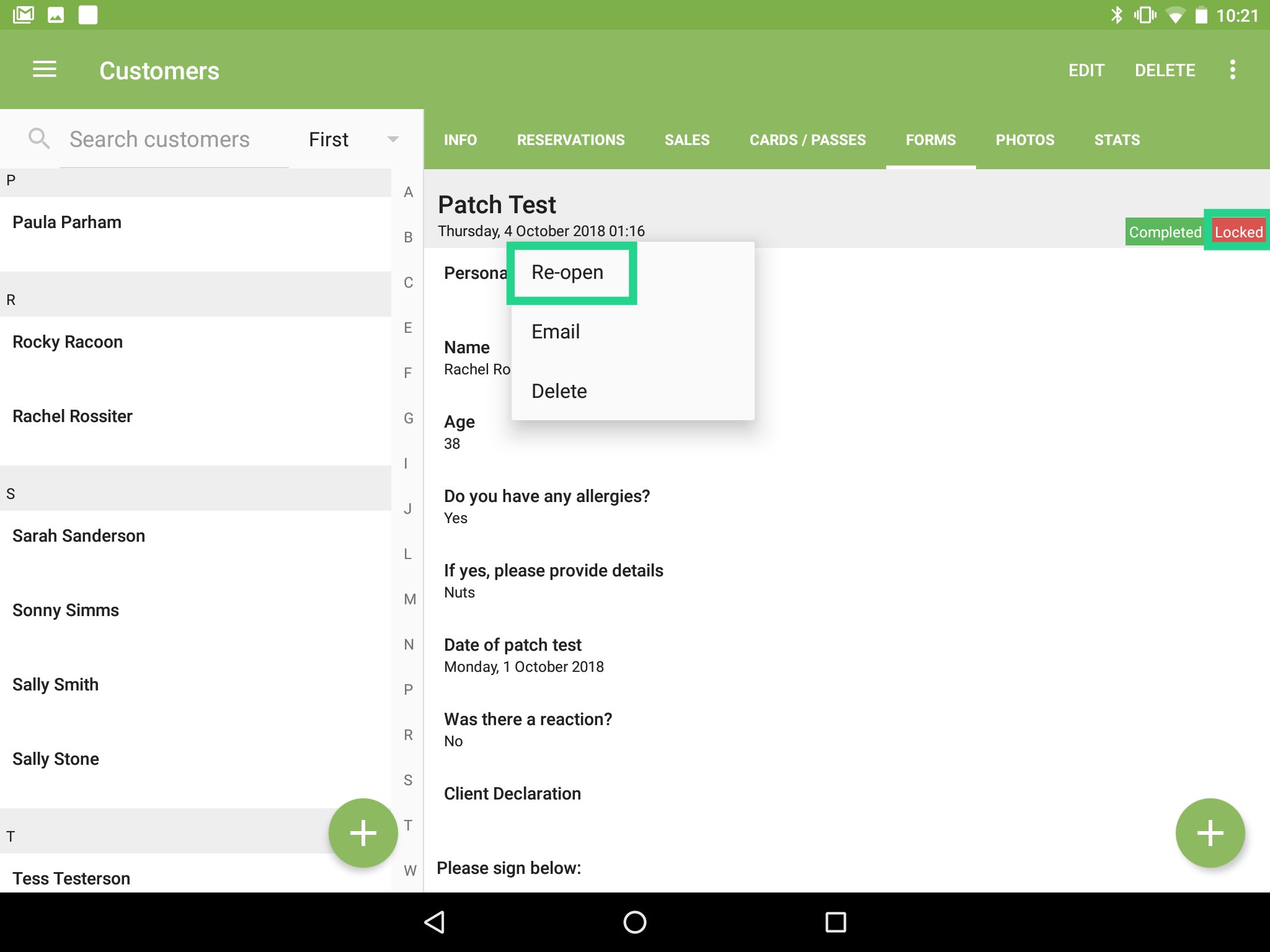This screenshot has height=952, width=1270.
Task: Tap the Bluetooth icon in status bar
Action: pyautogui.click(x=1116, y=15)
